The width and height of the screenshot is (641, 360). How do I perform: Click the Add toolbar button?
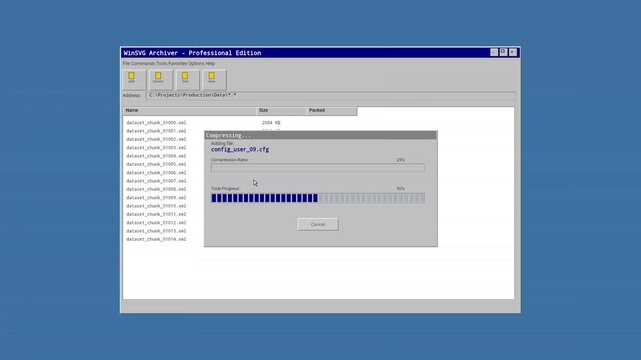pyautogui.click(x=134, y=80)
